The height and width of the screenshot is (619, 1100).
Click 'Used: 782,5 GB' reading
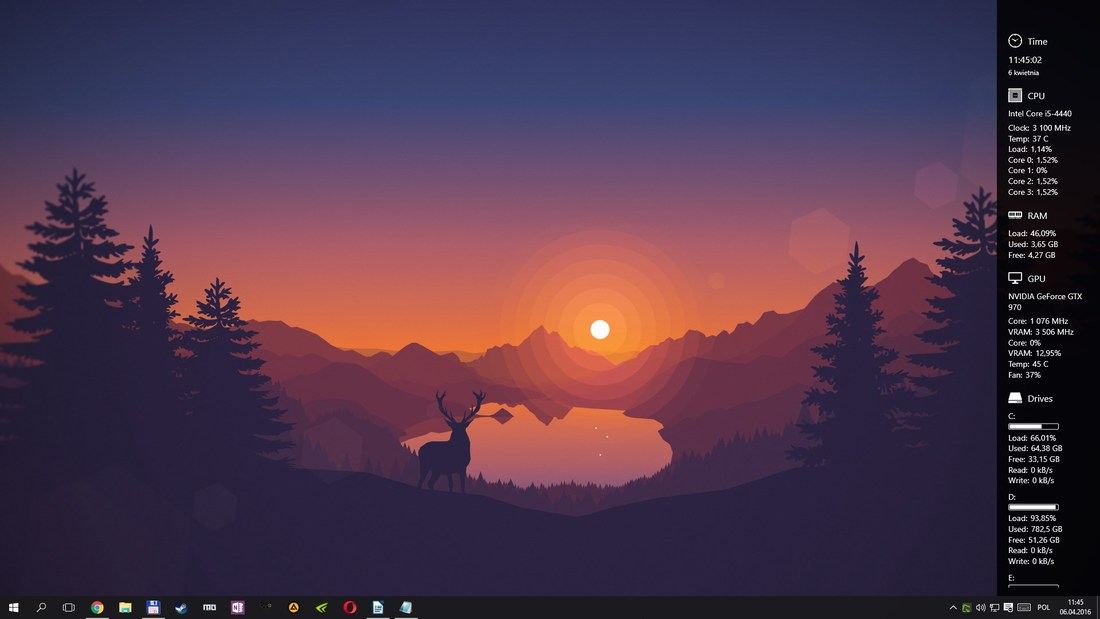coord(1035,529)
